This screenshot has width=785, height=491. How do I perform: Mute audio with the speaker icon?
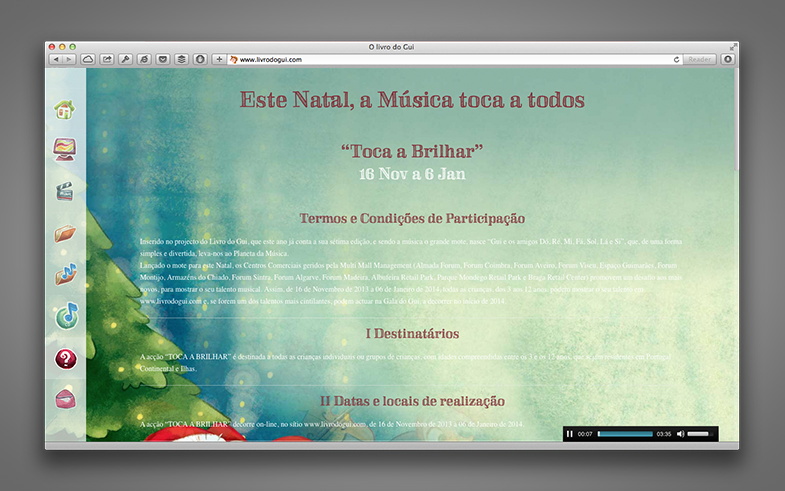click(x=680, y=434)
